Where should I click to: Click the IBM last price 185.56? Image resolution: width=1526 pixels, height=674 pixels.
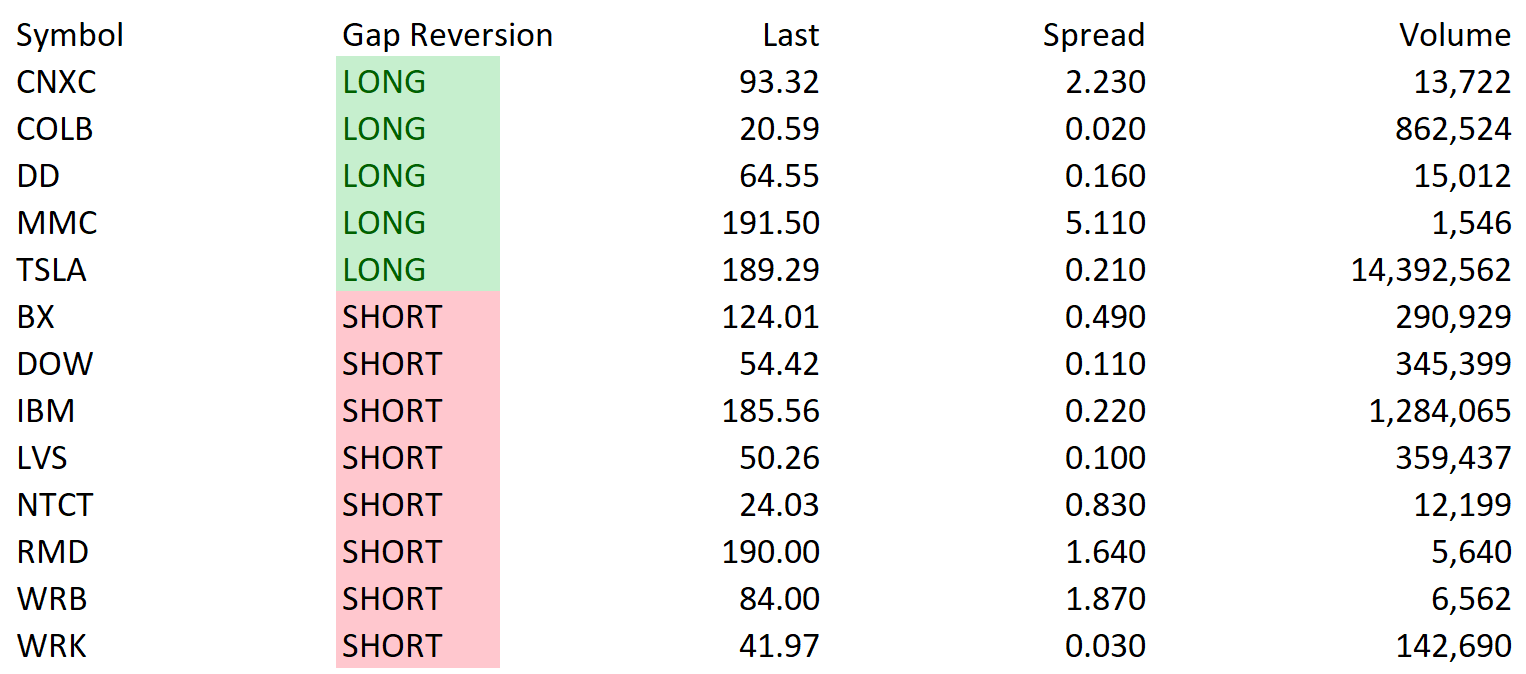771,411
